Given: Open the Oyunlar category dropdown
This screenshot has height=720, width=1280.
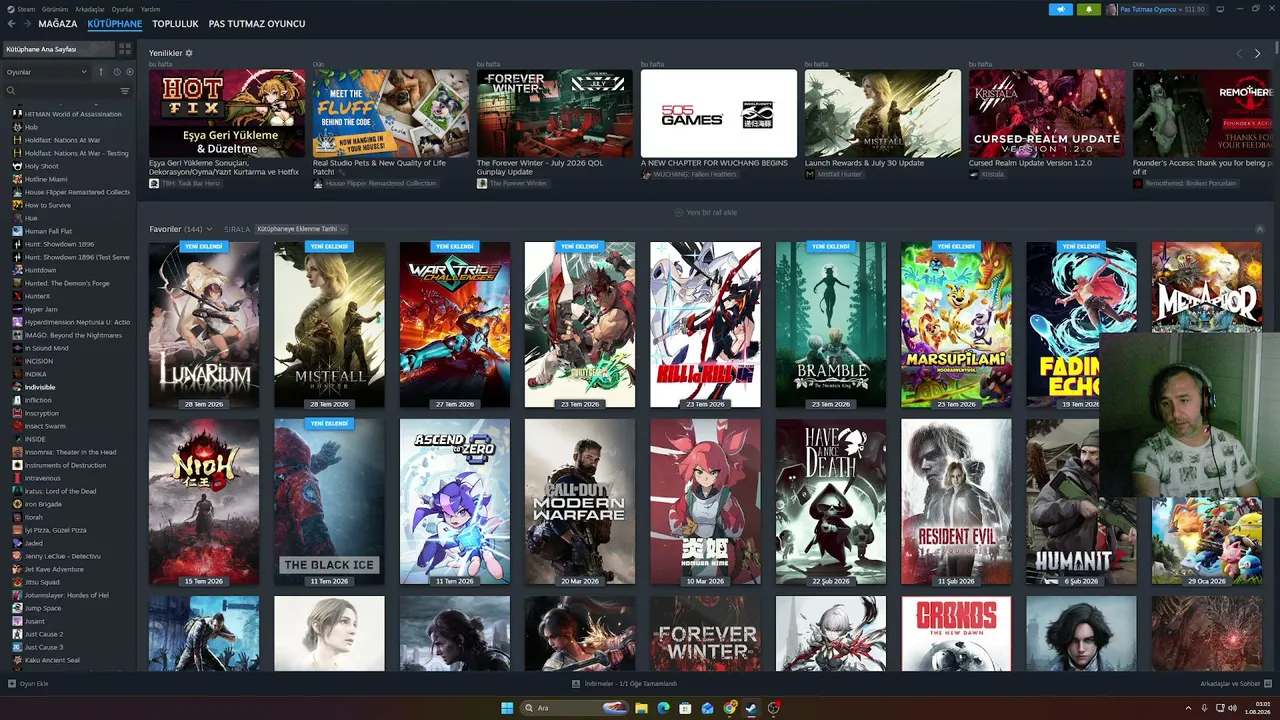Looking at the screenshot, I should (47, 72).
